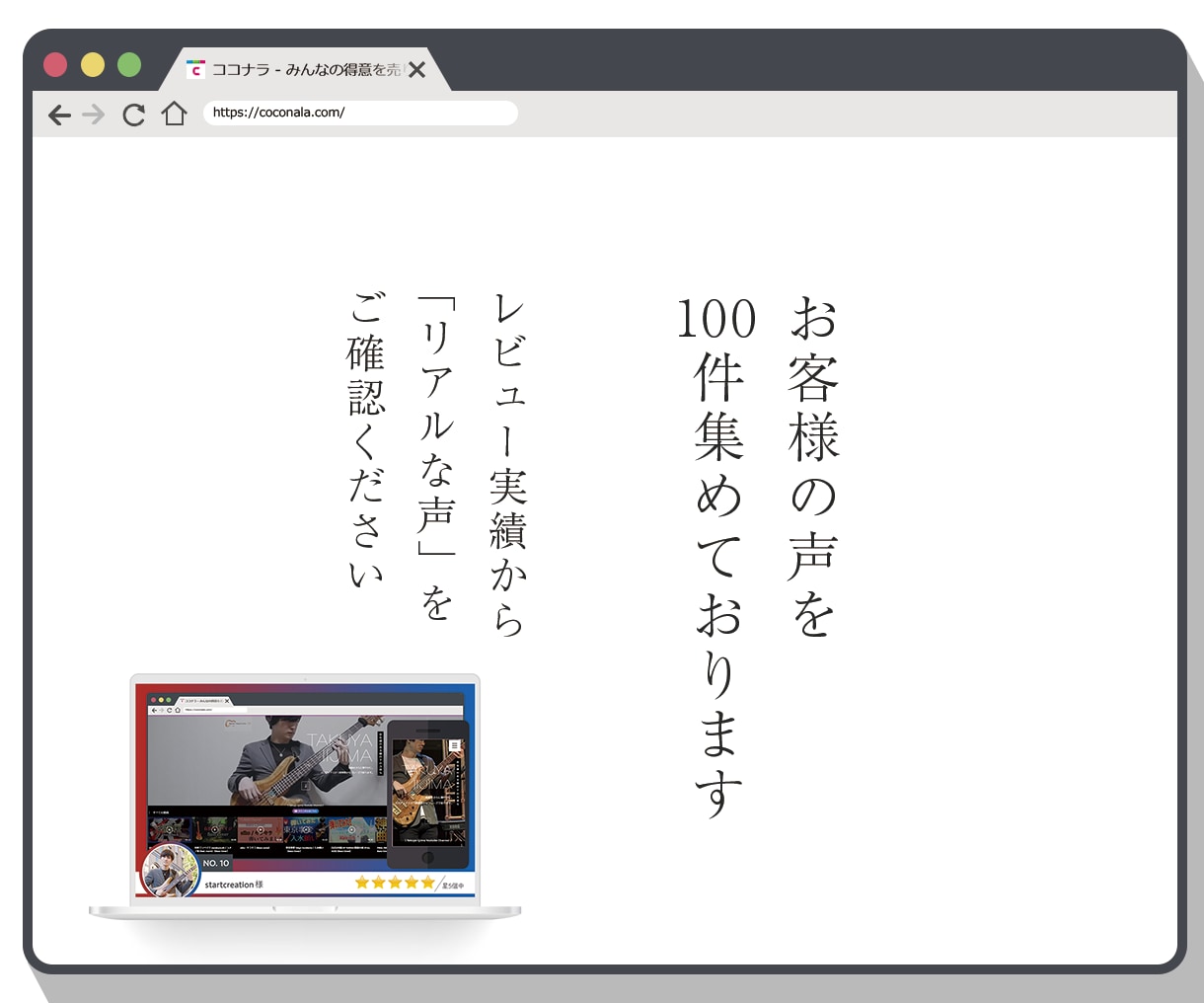Click the coconala.com address bar
1204x1003 pixels.
pos(360,113)
